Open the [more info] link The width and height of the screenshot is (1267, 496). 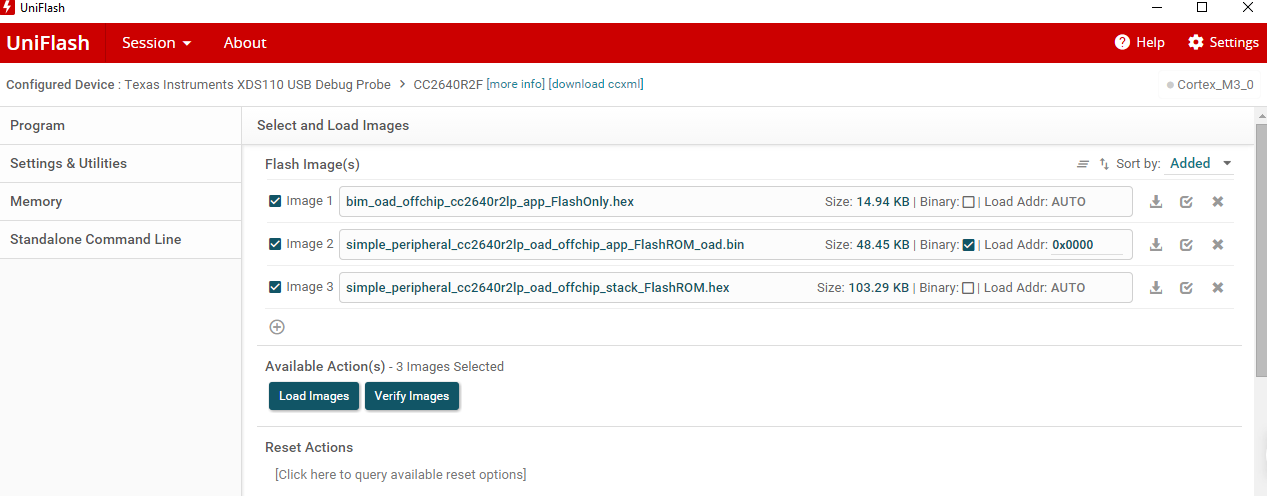(x=516, y=84)
